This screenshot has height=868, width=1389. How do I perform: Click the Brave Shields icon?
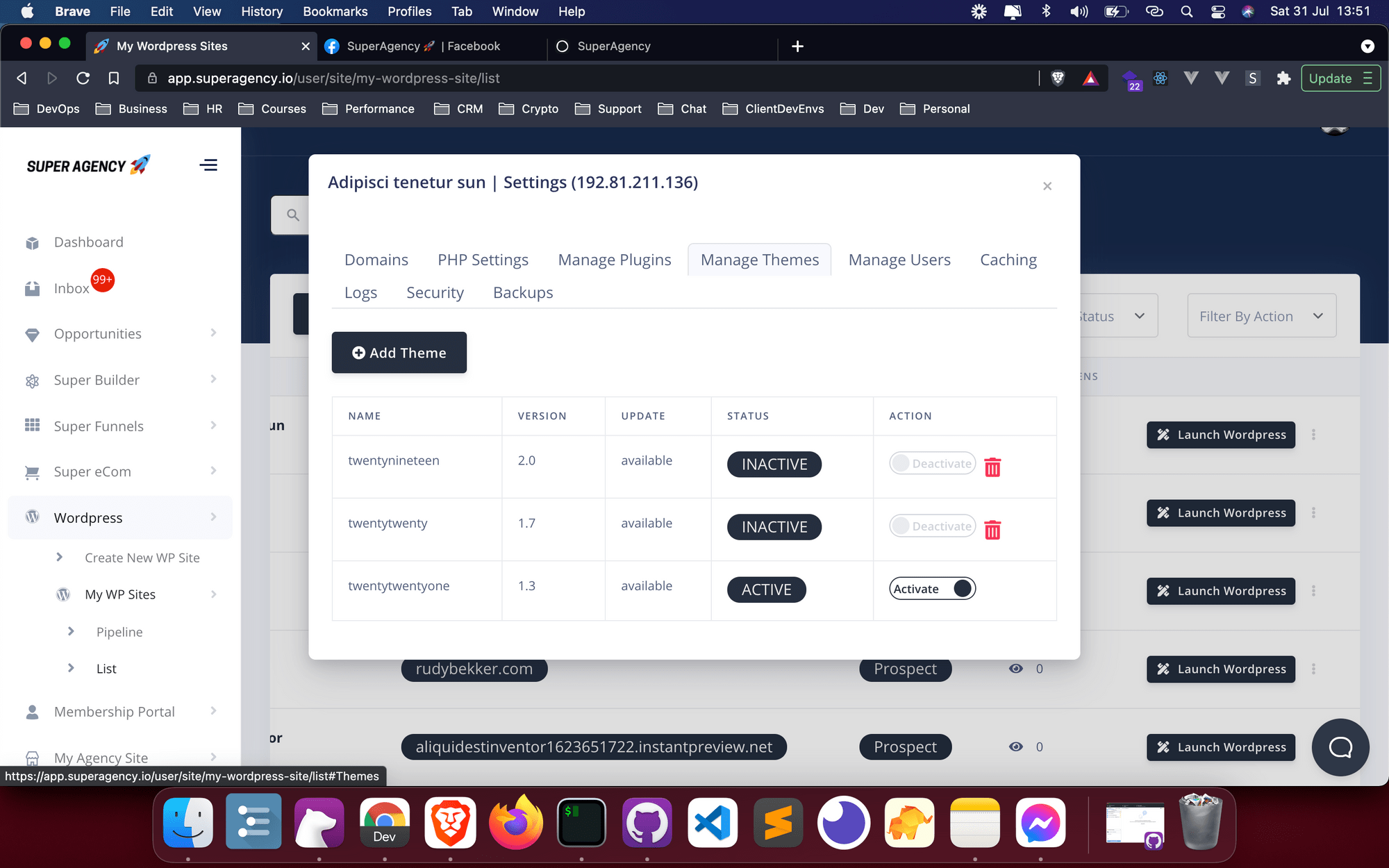point(1058,78)
